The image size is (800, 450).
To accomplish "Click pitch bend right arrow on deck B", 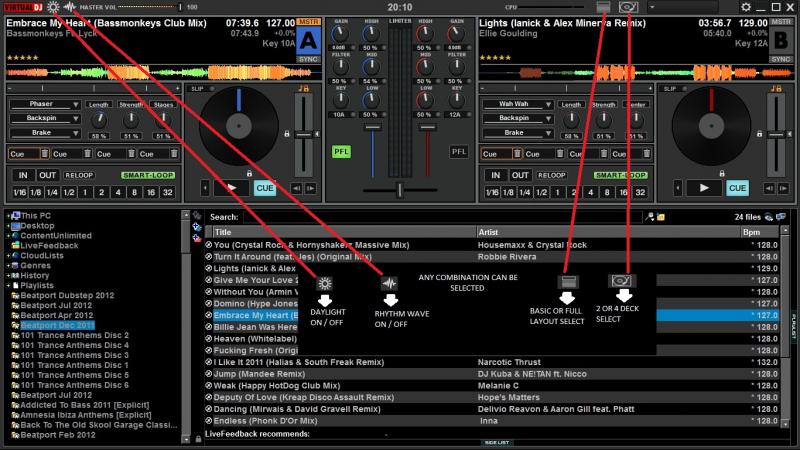I will pos(783,188).
